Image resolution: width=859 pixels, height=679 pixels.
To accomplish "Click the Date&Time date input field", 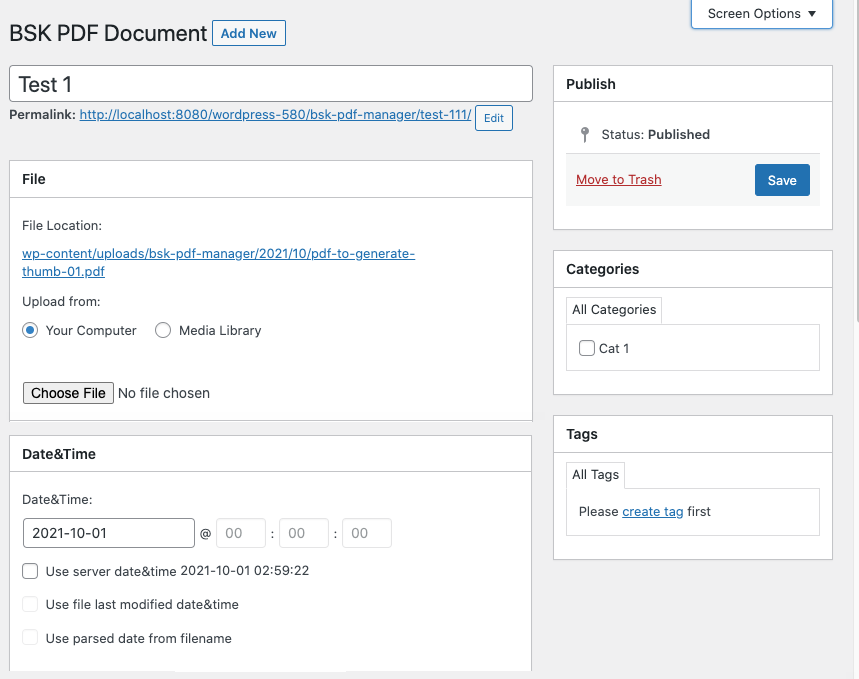I will [x=108, y=532].
